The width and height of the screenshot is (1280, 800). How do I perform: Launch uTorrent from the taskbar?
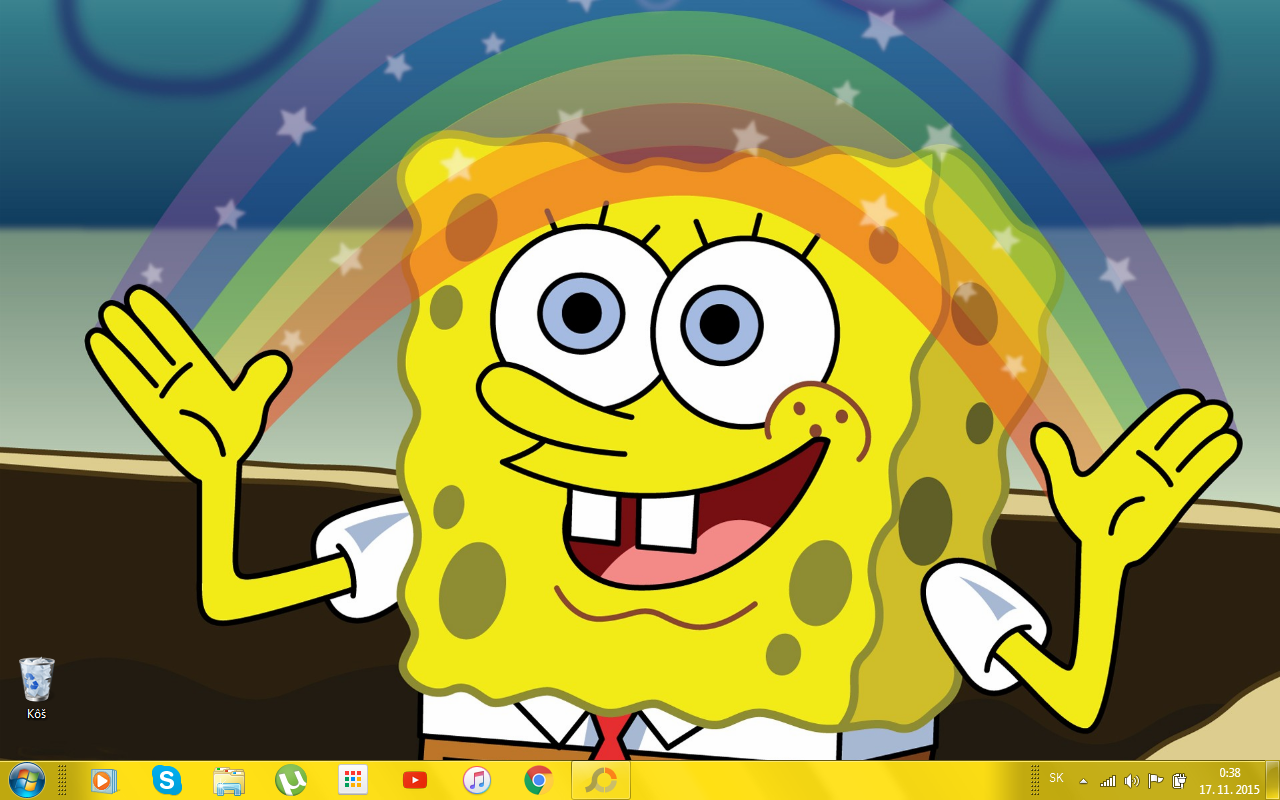(291, 780)
